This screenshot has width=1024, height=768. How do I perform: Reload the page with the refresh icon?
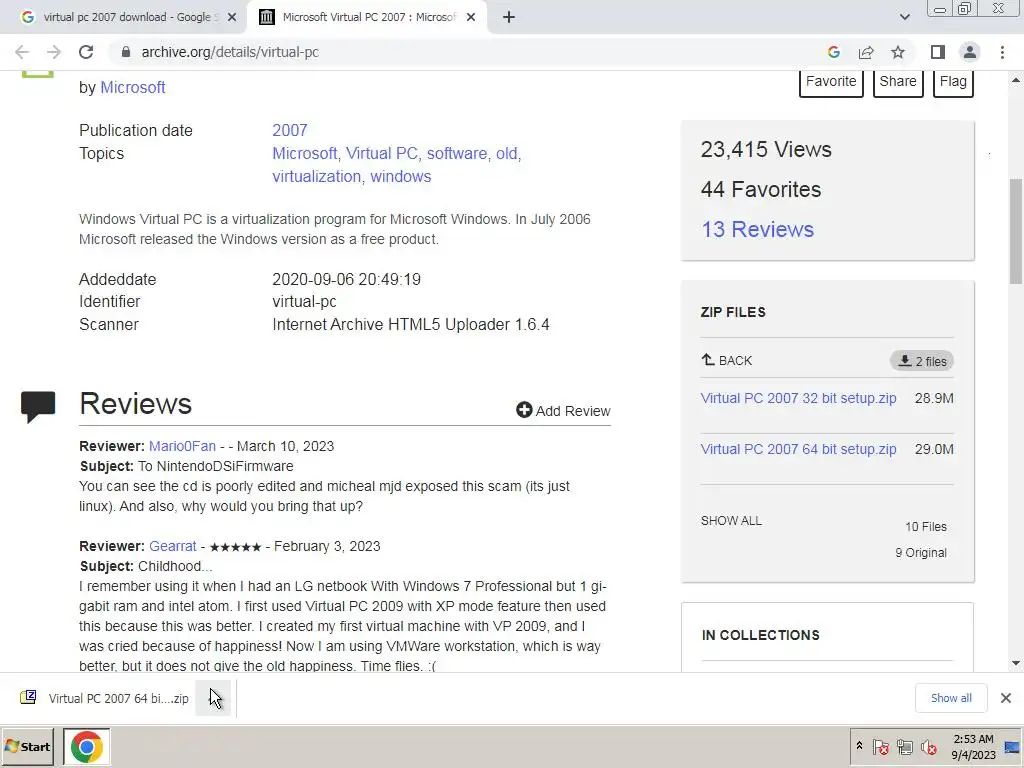tap(86, 52)
